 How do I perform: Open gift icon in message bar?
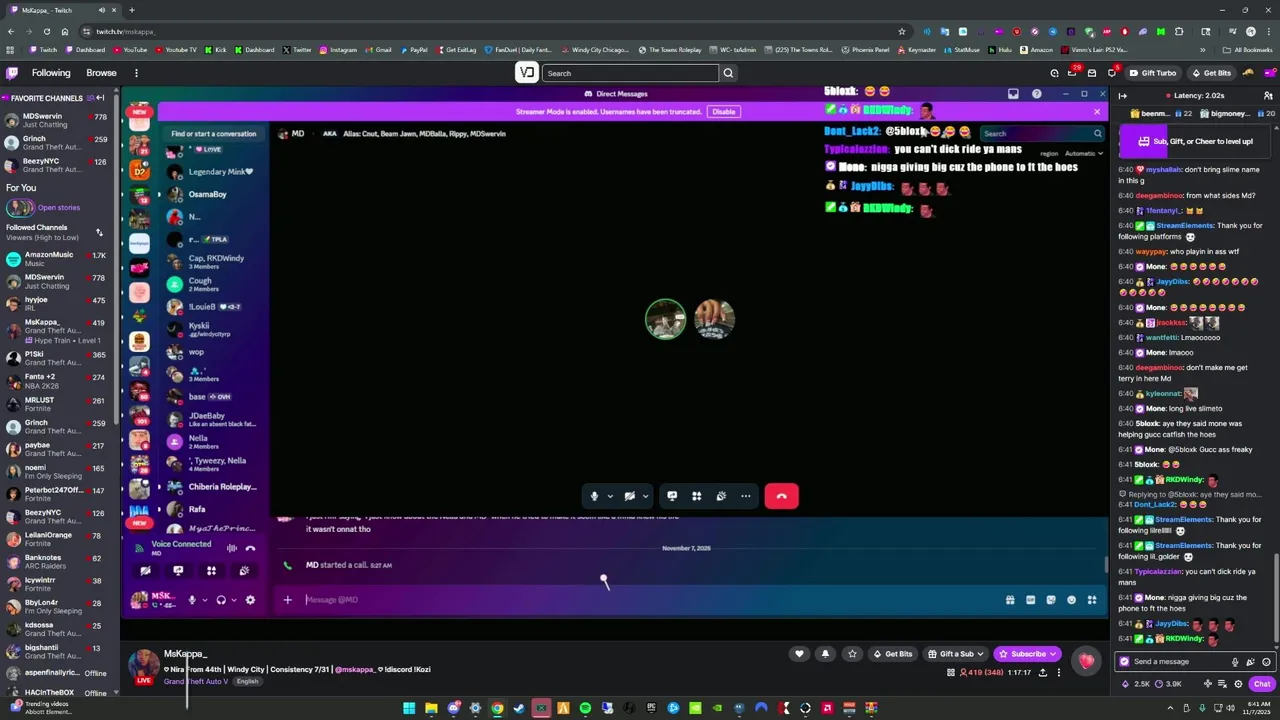click(x=1010, y=600)
